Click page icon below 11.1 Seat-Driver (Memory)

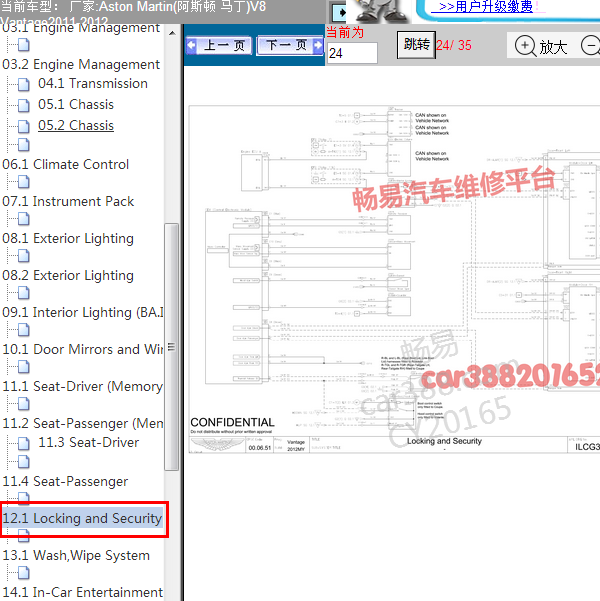point(24,404)
